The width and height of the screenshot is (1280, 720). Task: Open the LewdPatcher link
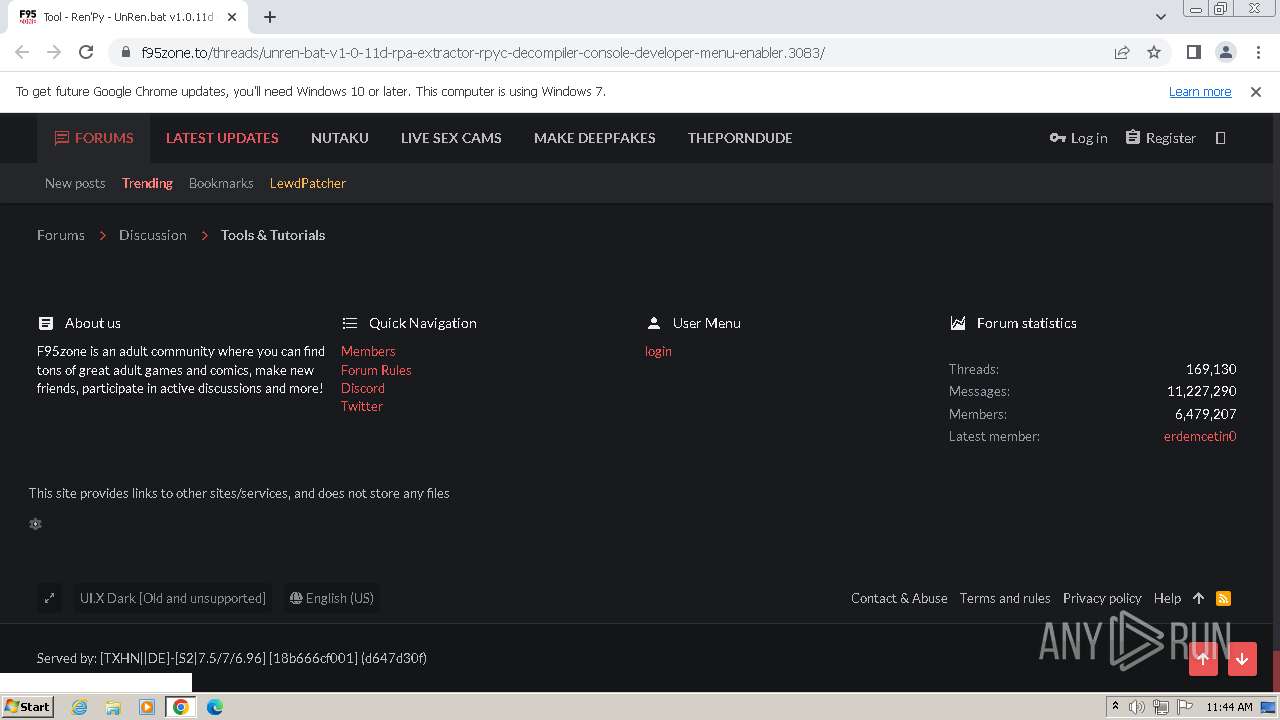click(x=308, y=183)
